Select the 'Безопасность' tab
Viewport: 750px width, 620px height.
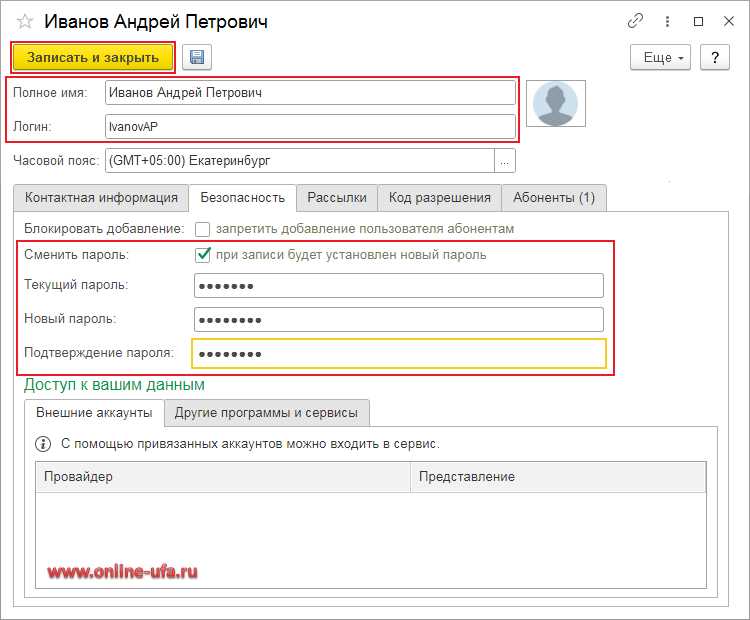tap(243, 198)
